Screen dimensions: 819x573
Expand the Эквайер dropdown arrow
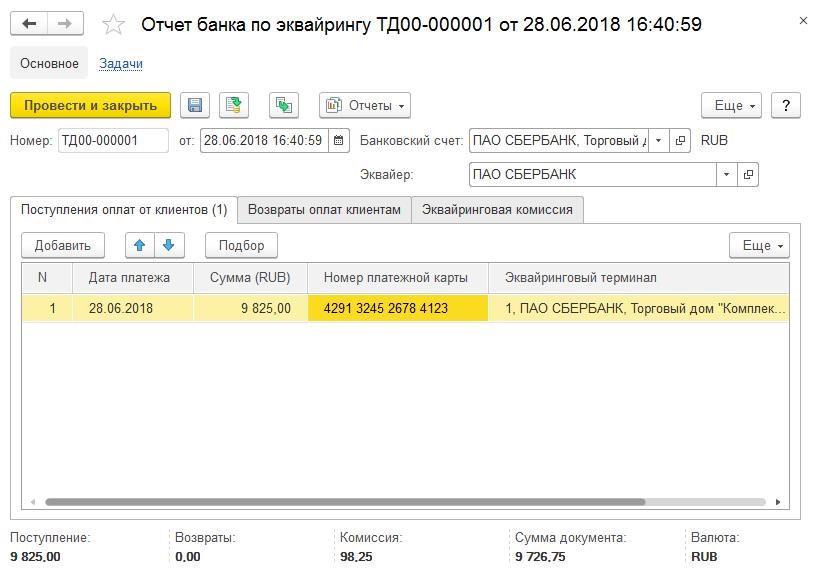[x=727, y=174]
